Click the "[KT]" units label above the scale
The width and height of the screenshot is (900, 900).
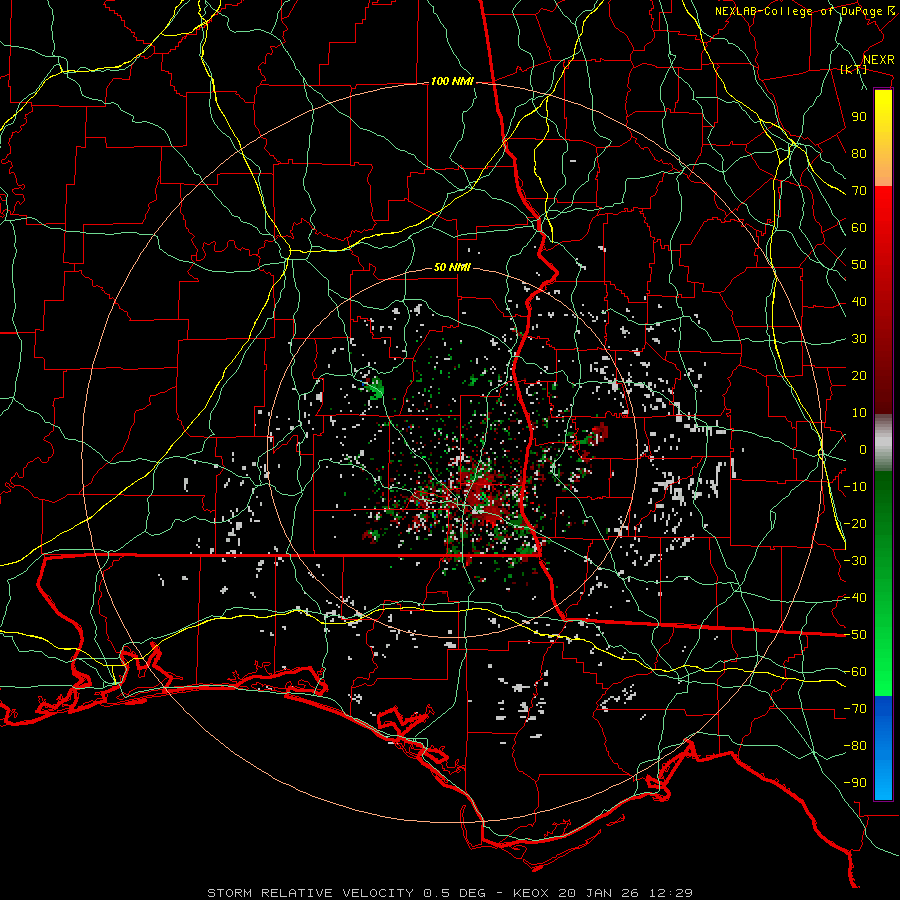853,69
